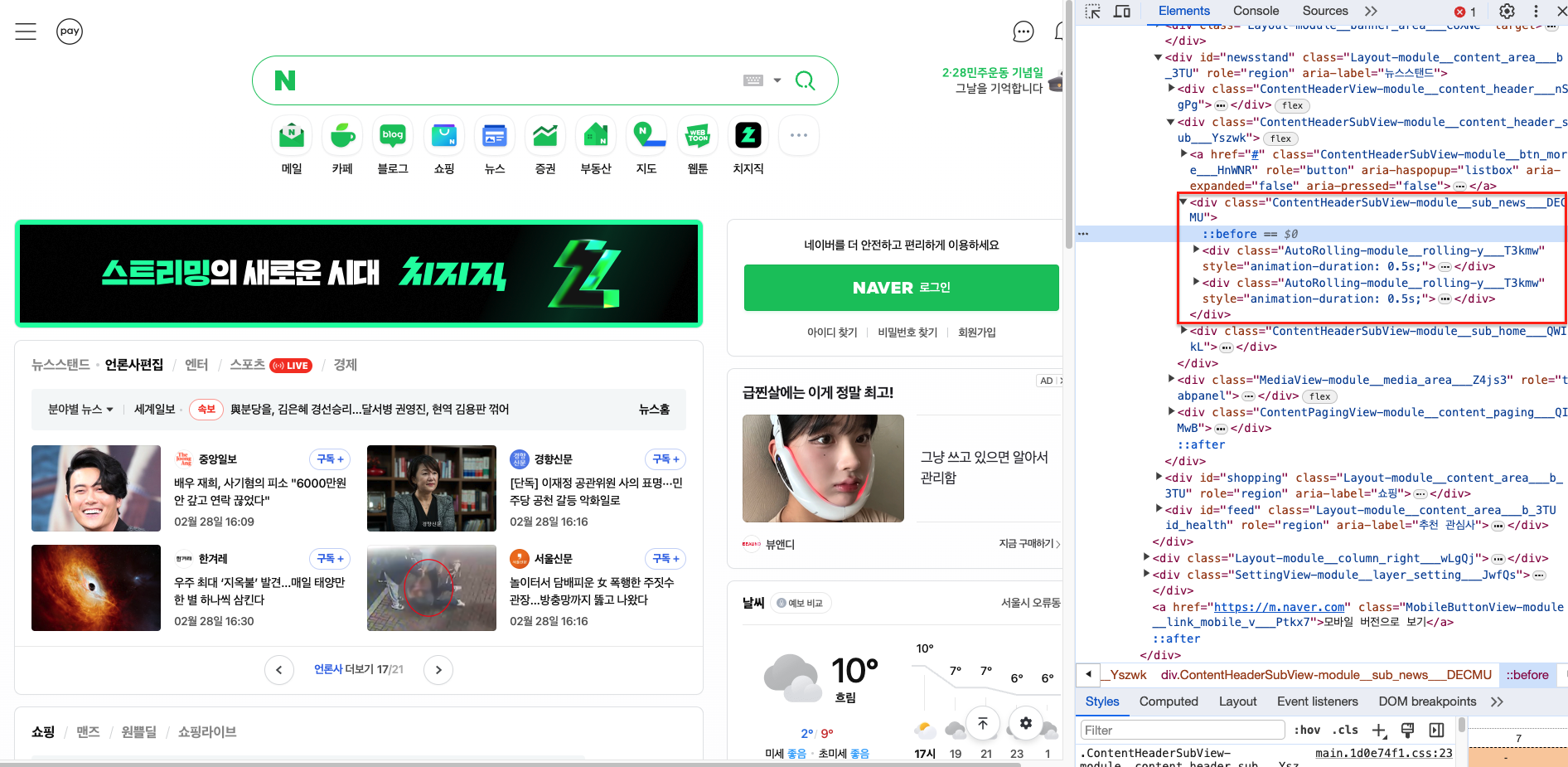
Task: Click the Styles pane vertical scrollbar
Action: click(x=1462, y=725)
